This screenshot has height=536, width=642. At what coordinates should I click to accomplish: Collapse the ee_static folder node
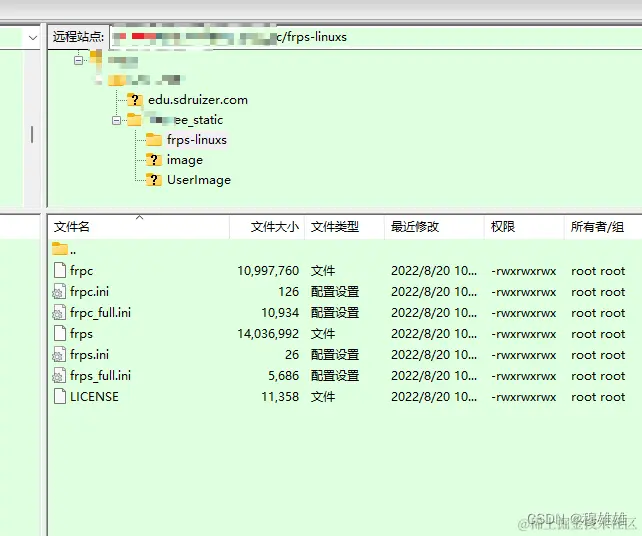point(116,120)
